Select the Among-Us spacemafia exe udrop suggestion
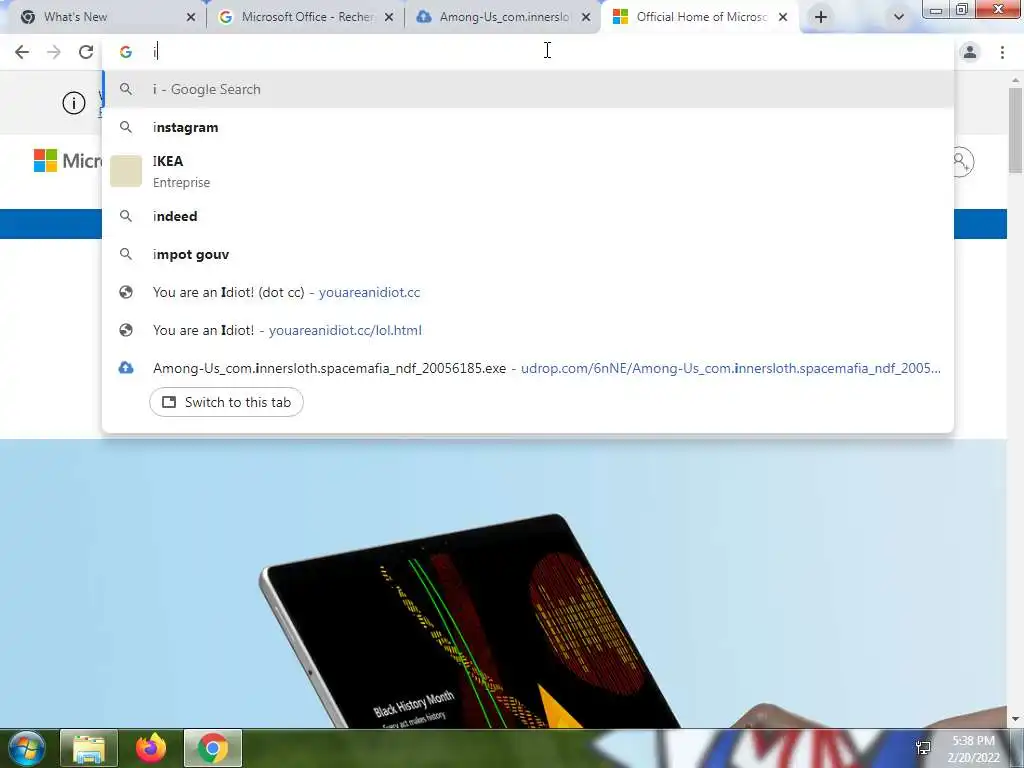1024x768 pixels. point(528,368)
